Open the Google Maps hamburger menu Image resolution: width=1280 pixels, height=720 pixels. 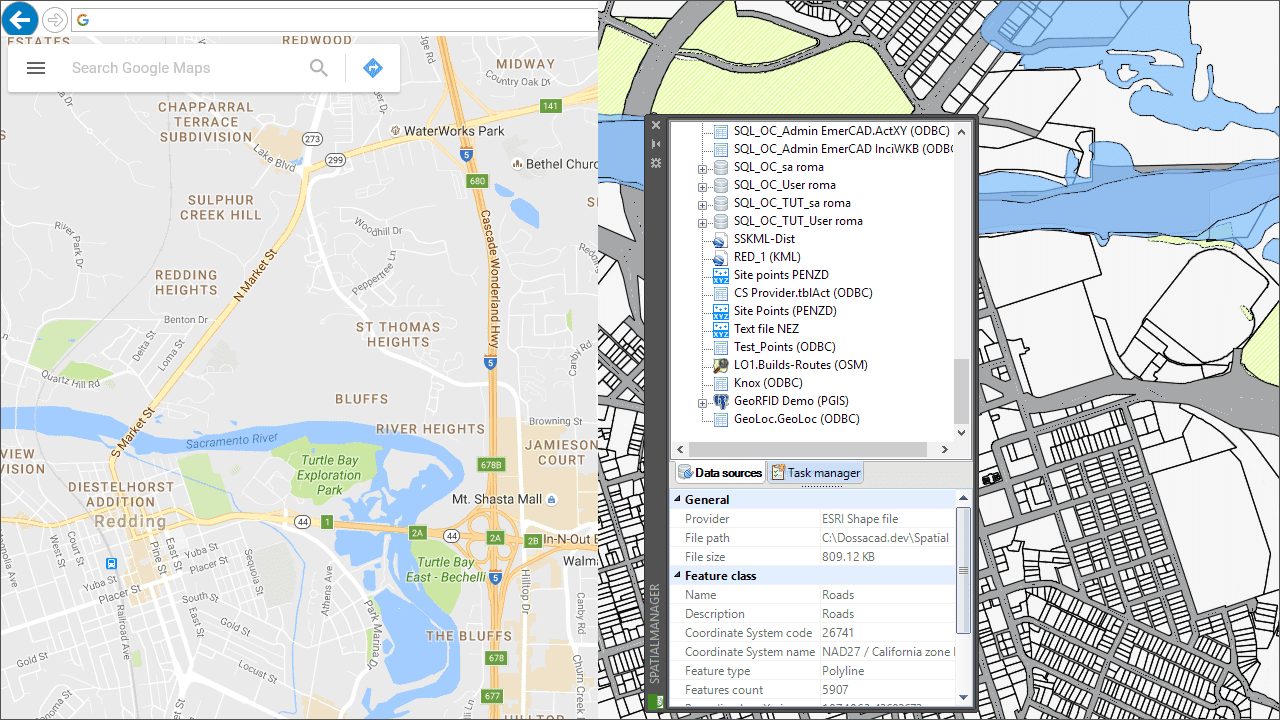coord(36,68)
